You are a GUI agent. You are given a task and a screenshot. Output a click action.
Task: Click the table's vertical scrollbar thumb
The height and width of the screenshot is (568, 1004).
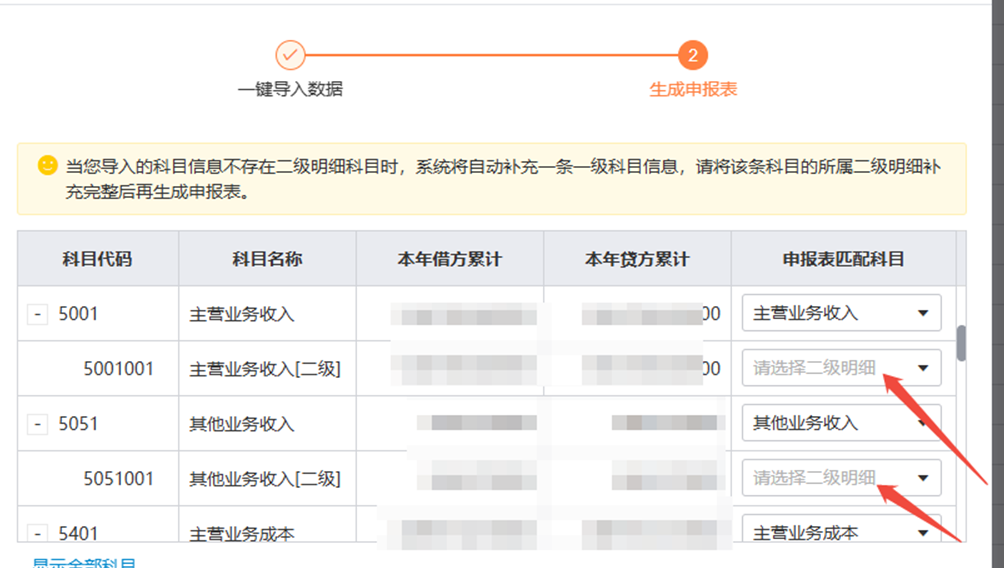click(x=961, y=342)
